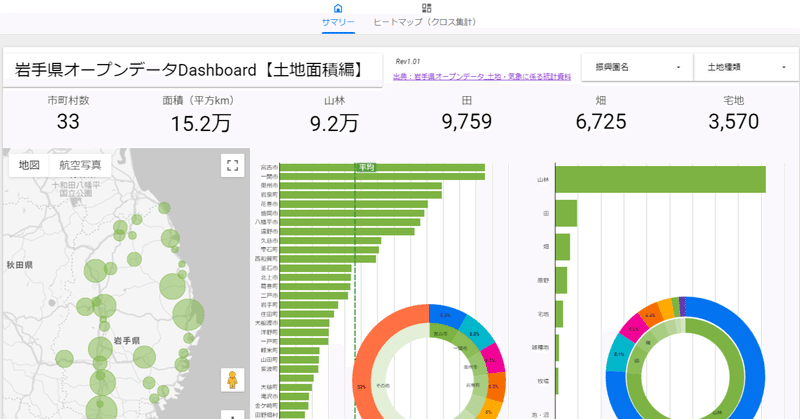
Task: Open the サマリー home tab icon
Action: click(338, 8)
